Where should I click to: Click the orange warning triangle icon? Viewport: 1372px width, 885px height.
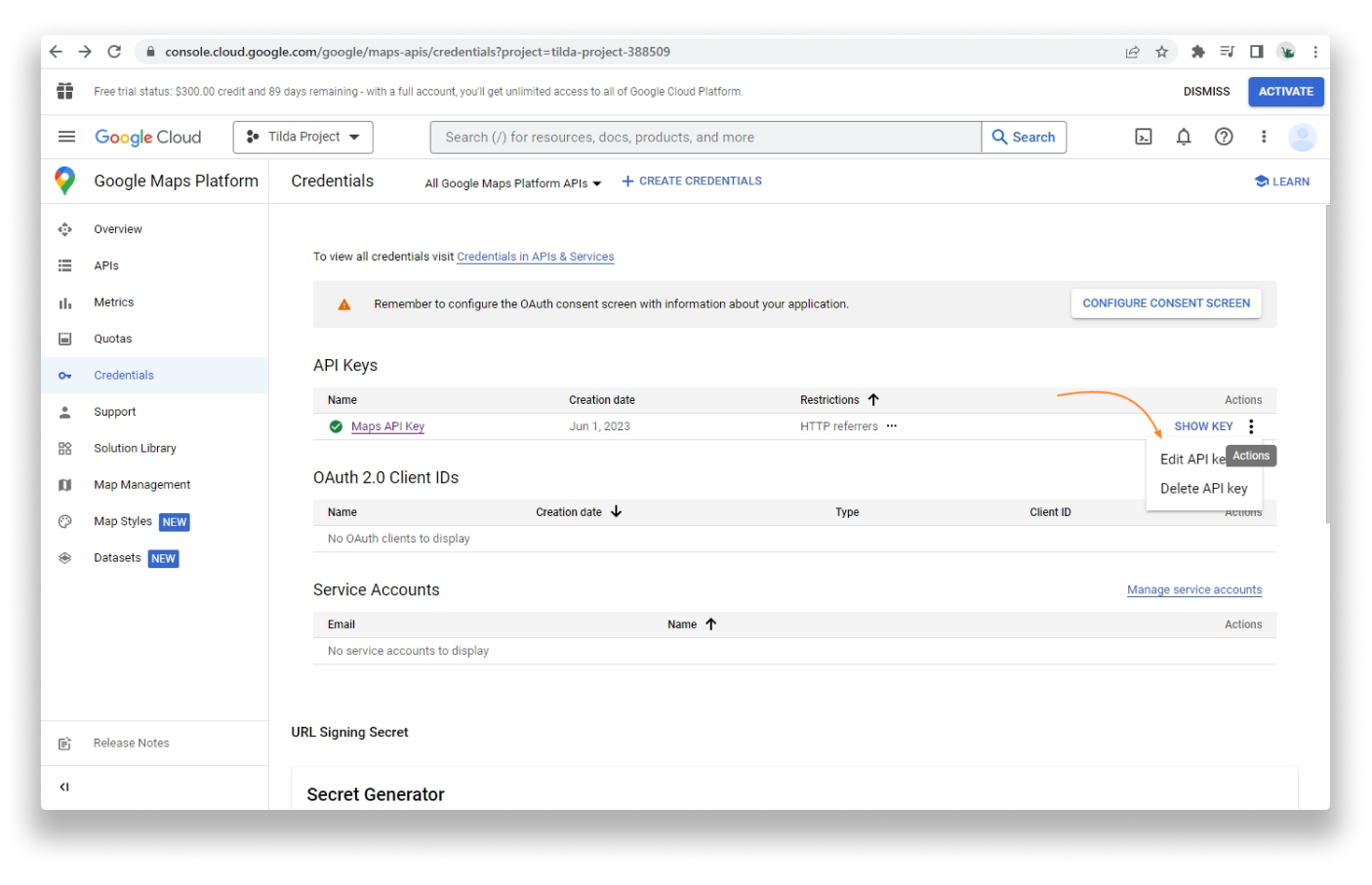[343, 304]
